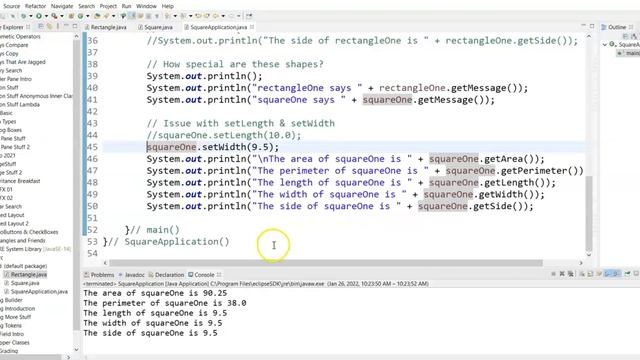The width and height of the screenshot is (640, 360).
Task: Switch to the Problems tab
Action: (99, 275)
